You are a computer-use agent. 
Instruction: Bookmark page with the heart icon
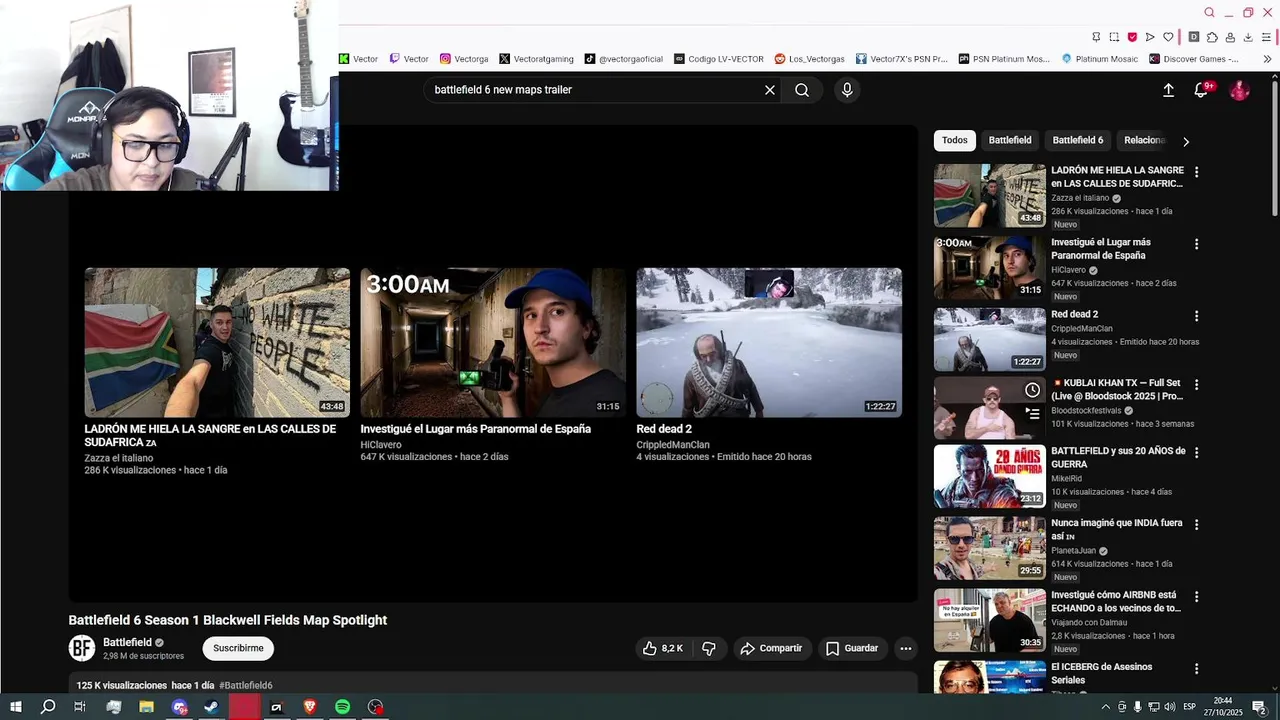[1168, 37]
